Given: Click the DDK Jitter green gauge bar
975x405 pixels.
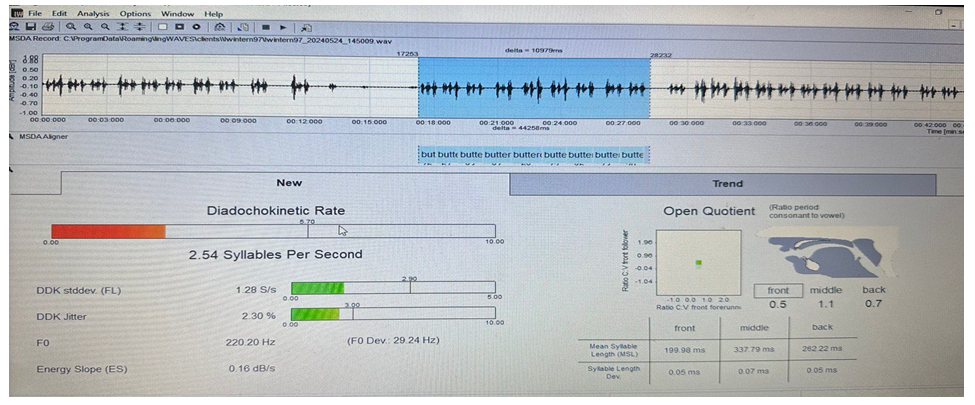Looking at the screenshot, I should pos(314,315).
